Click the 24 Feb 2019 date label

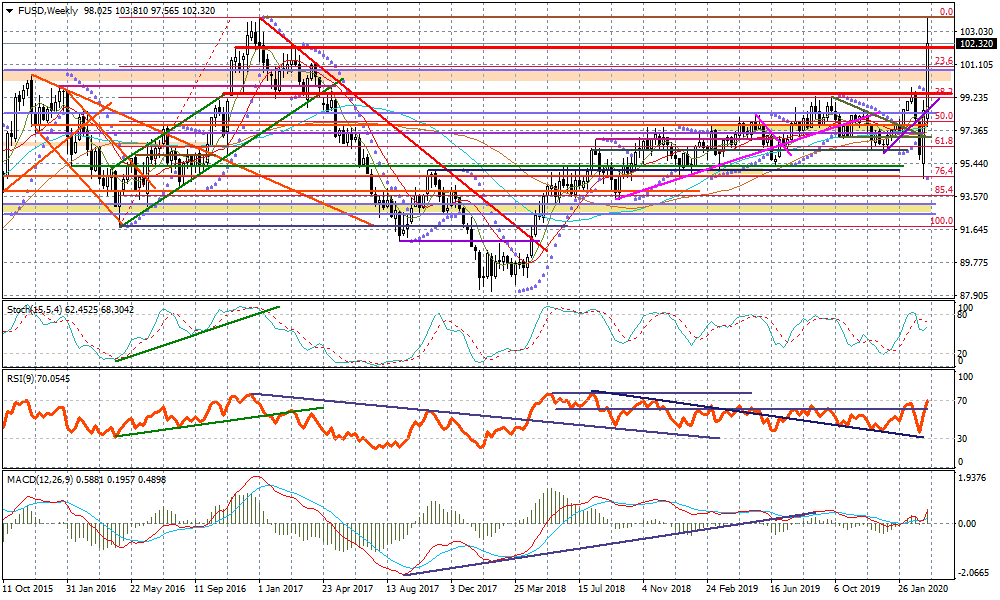click(x=732, y=589)
